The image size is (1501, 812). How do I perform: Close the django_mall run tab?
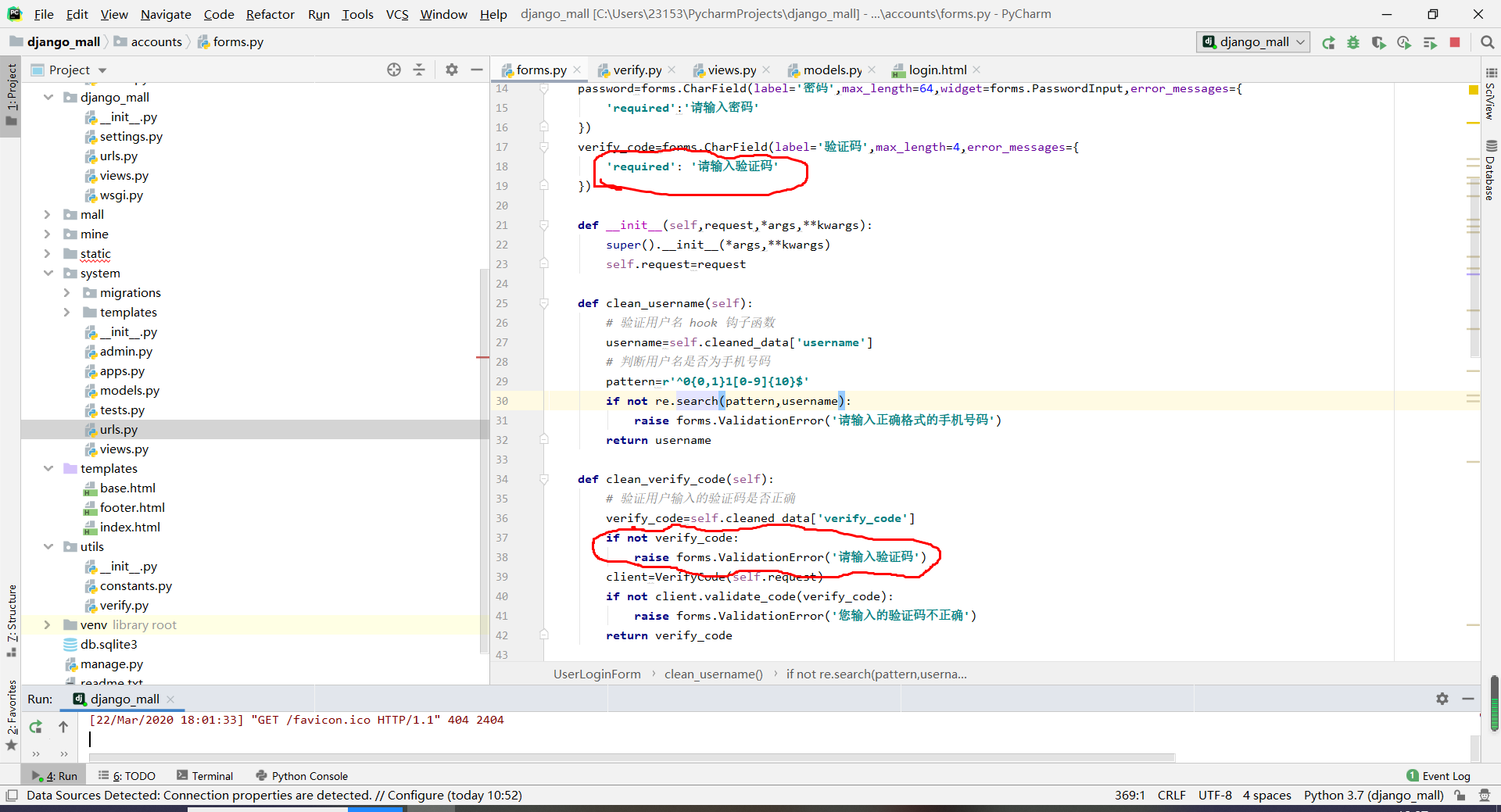click(x=170, y=699)
